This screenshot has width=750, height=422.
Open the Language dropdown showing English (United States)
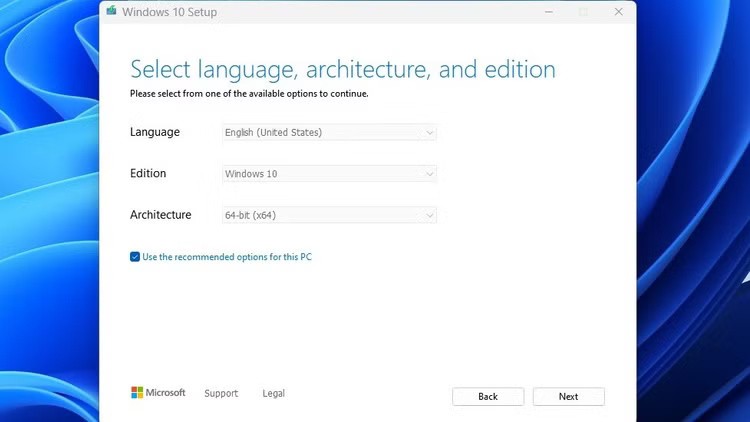(x=328, y=132)
